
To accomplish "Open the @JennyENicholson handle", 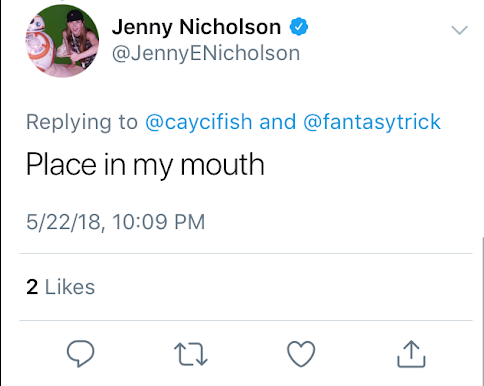I will point(206,53).
